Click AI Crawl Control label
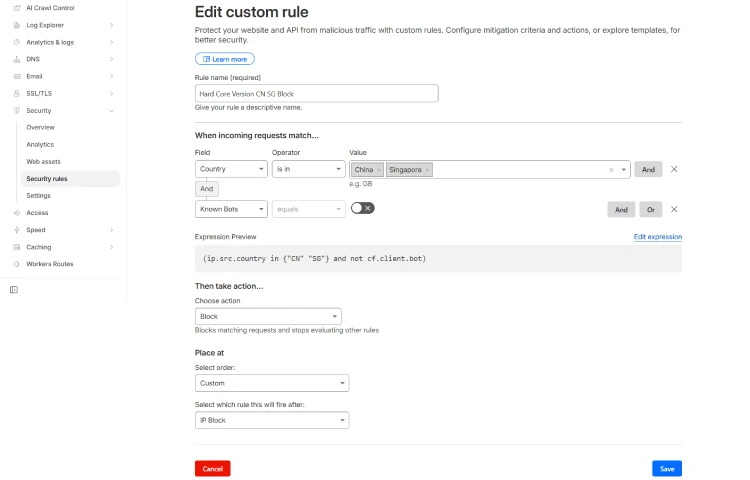The height and width of the screenshot is (480, 750). tap(50, 8)
